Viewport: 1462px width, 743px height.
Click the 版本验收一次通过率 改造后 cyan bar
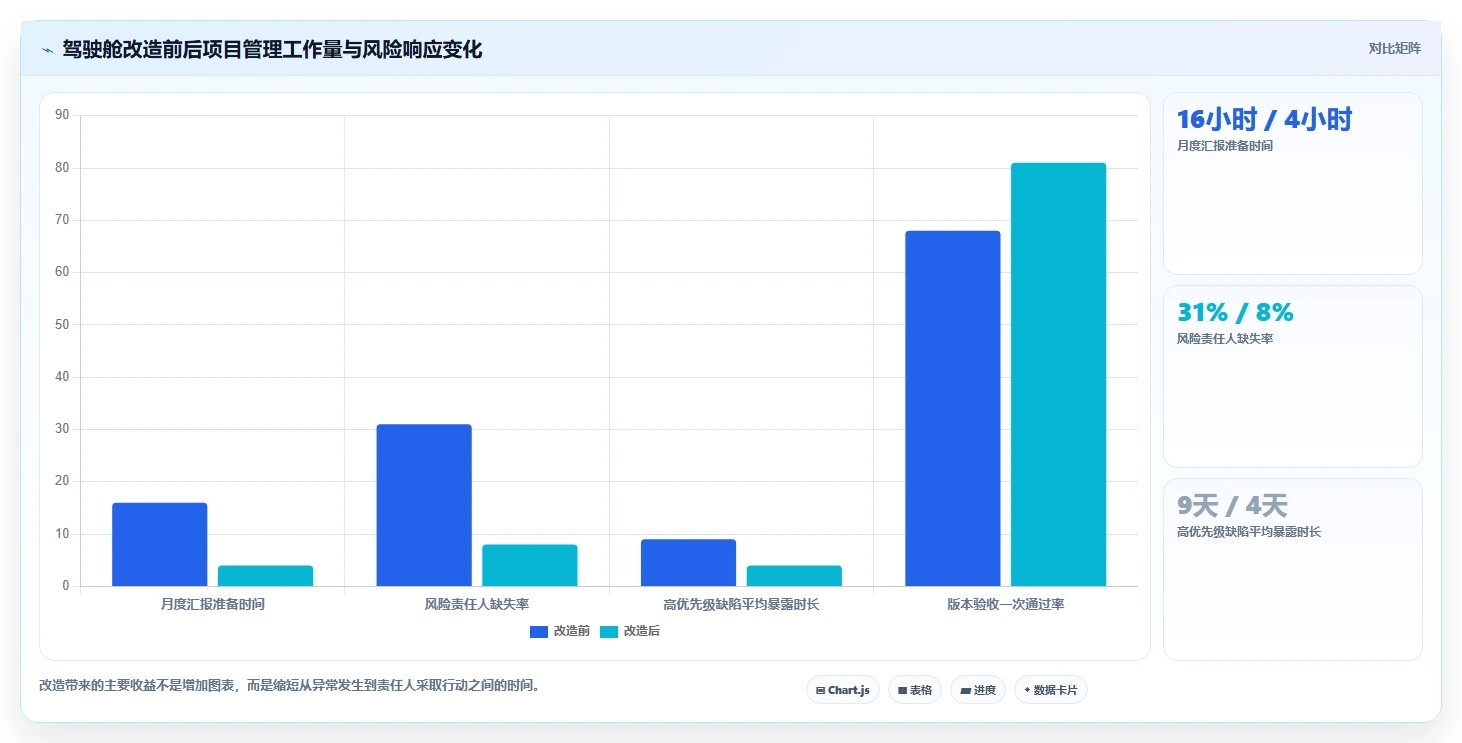pyautogui.click(x=1058, y=374)
